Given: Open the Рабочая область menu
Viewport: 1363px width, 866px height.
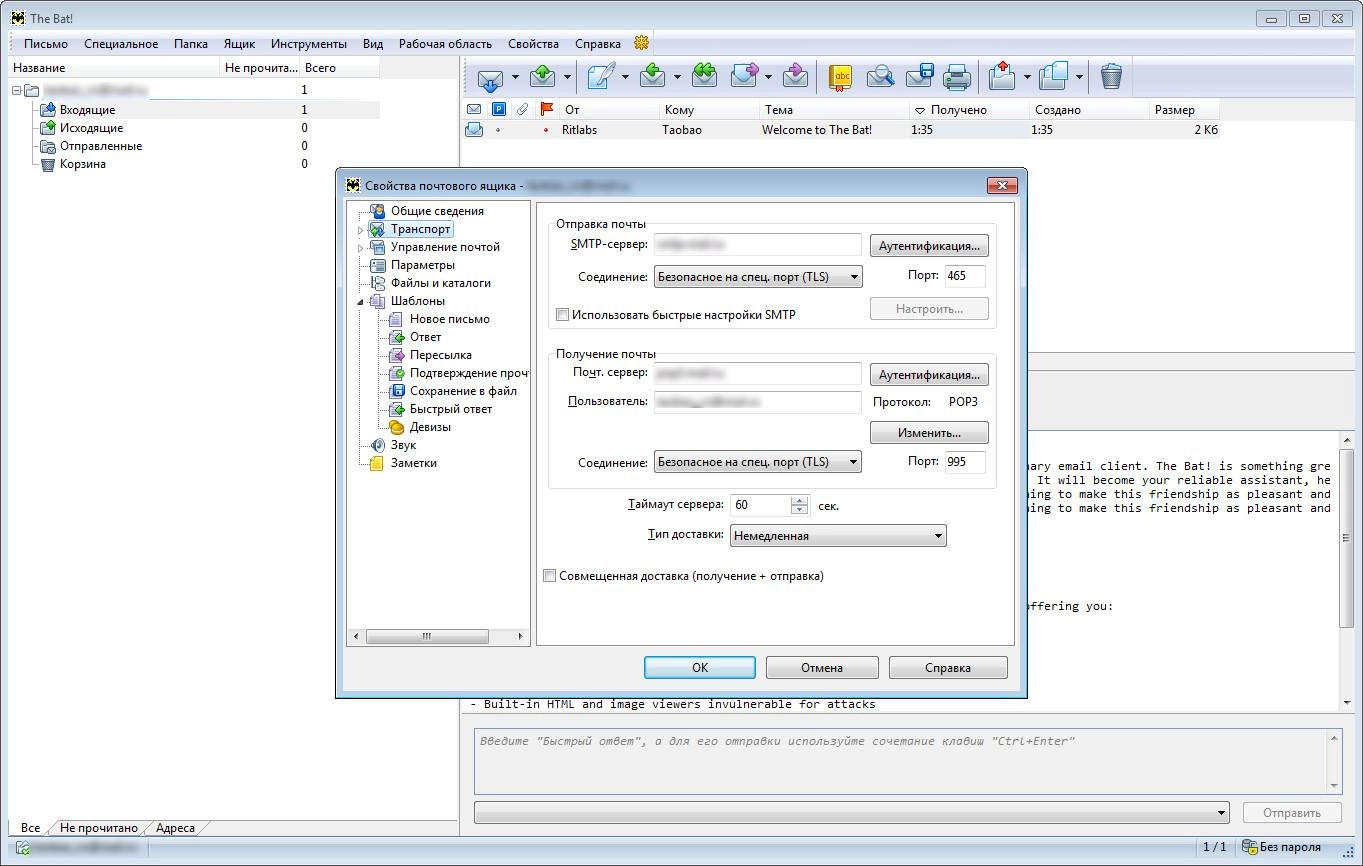Looking at the screenshot, I should [x=445, y=43].
